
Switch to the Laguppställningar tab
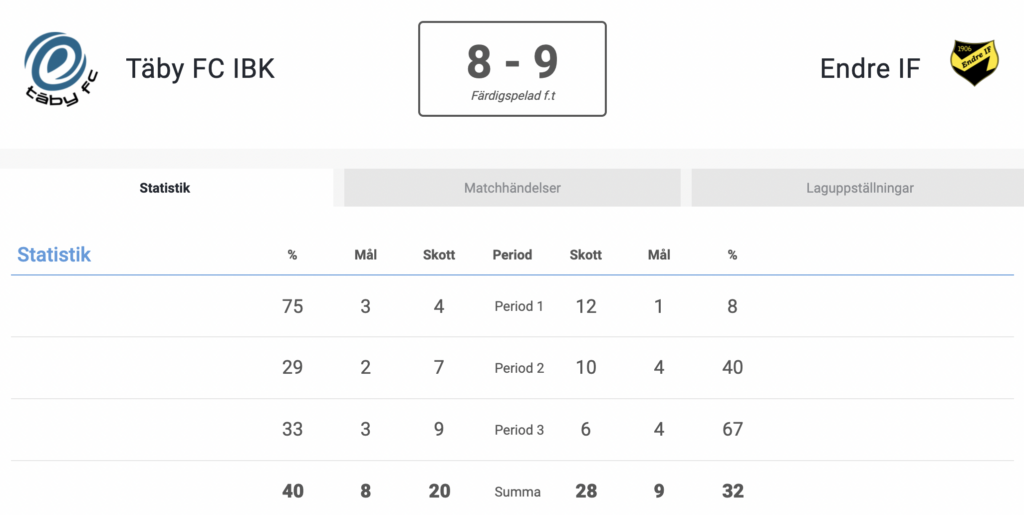point(859,188)
